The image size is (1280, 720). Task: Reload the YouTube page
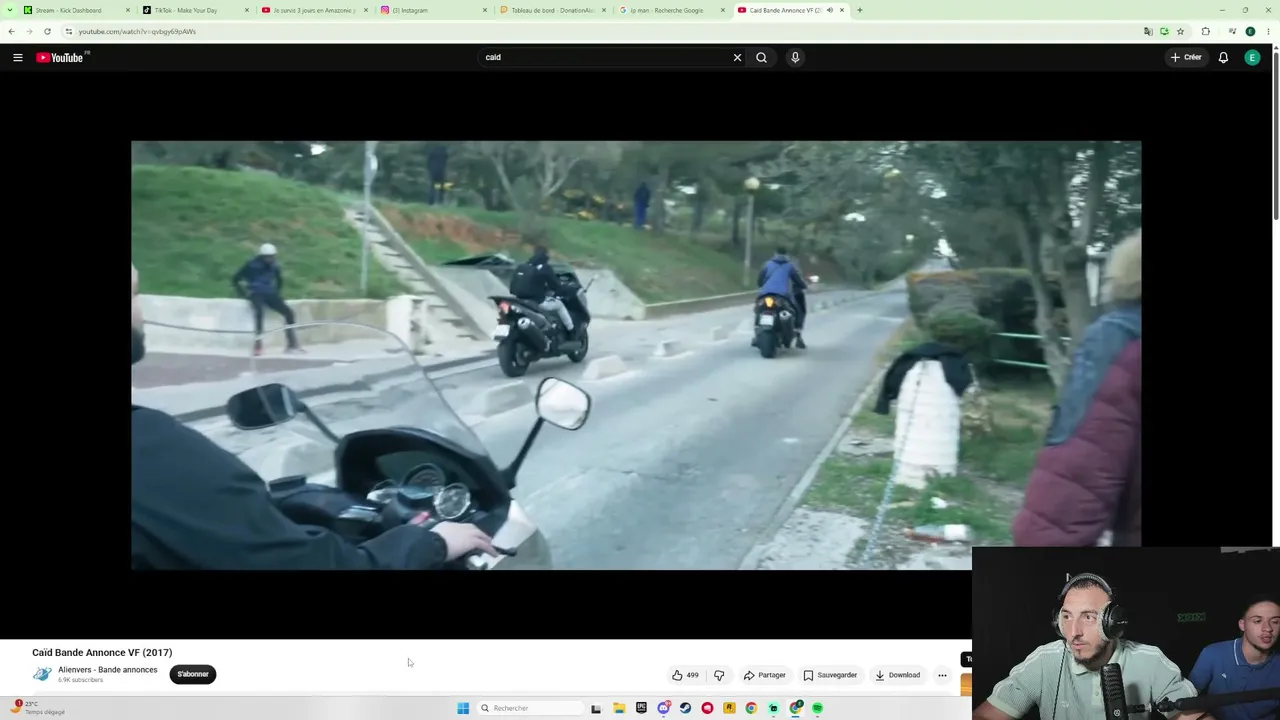[47, 32]
